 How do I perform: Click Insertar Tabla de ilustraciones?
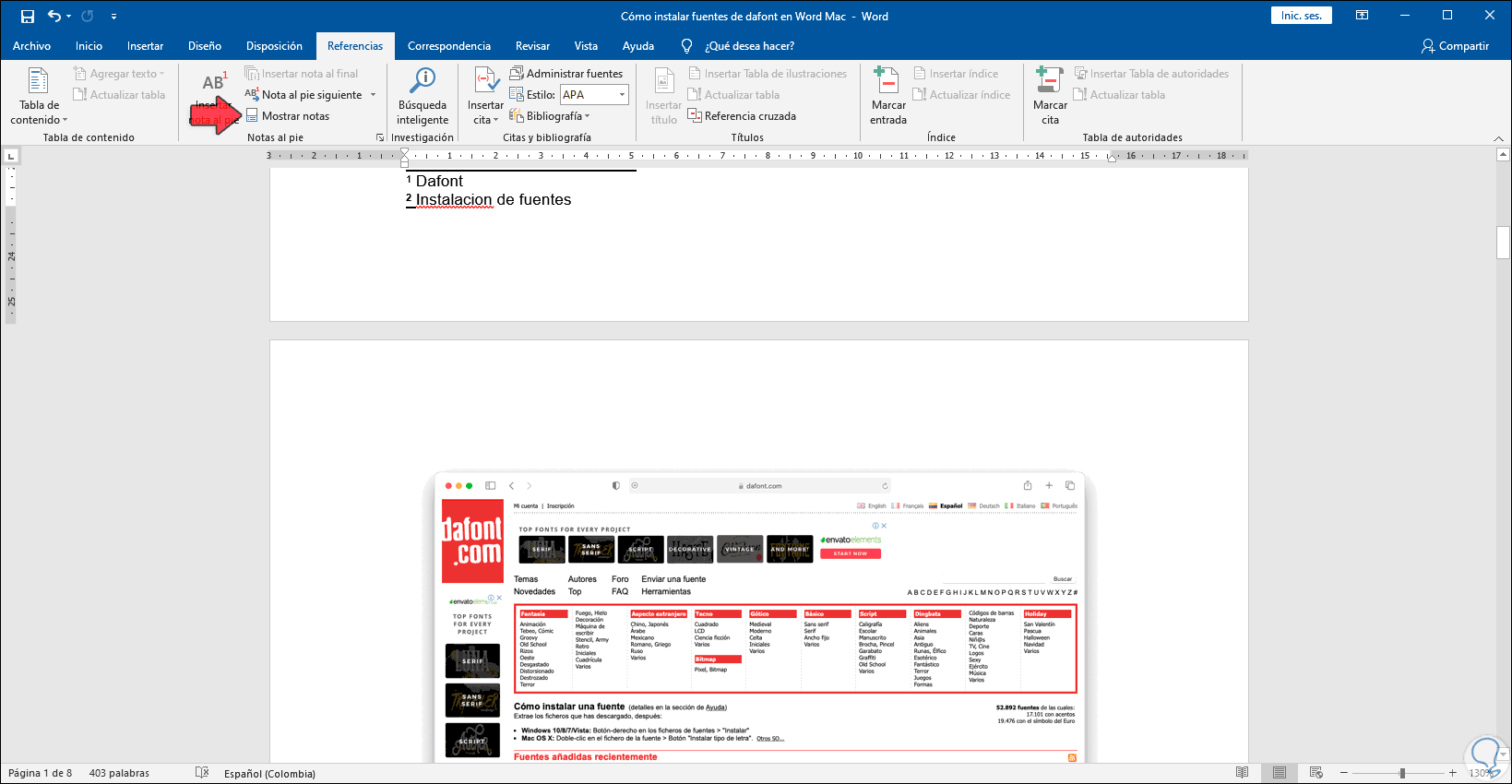tap(768, 74)
